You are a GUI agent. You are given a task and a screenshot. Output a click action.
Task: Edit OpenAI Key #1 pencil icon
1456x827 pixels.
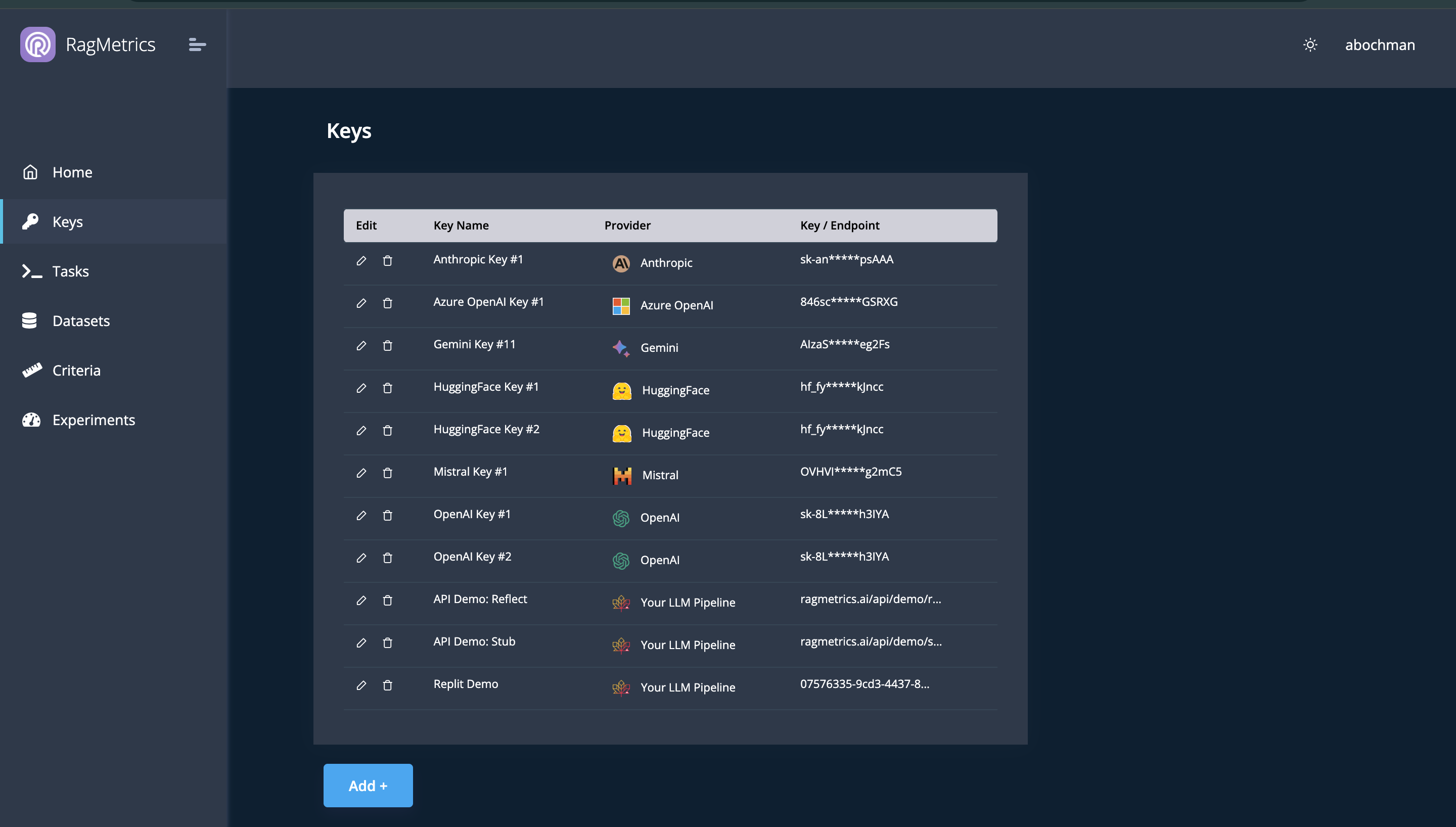361,516
